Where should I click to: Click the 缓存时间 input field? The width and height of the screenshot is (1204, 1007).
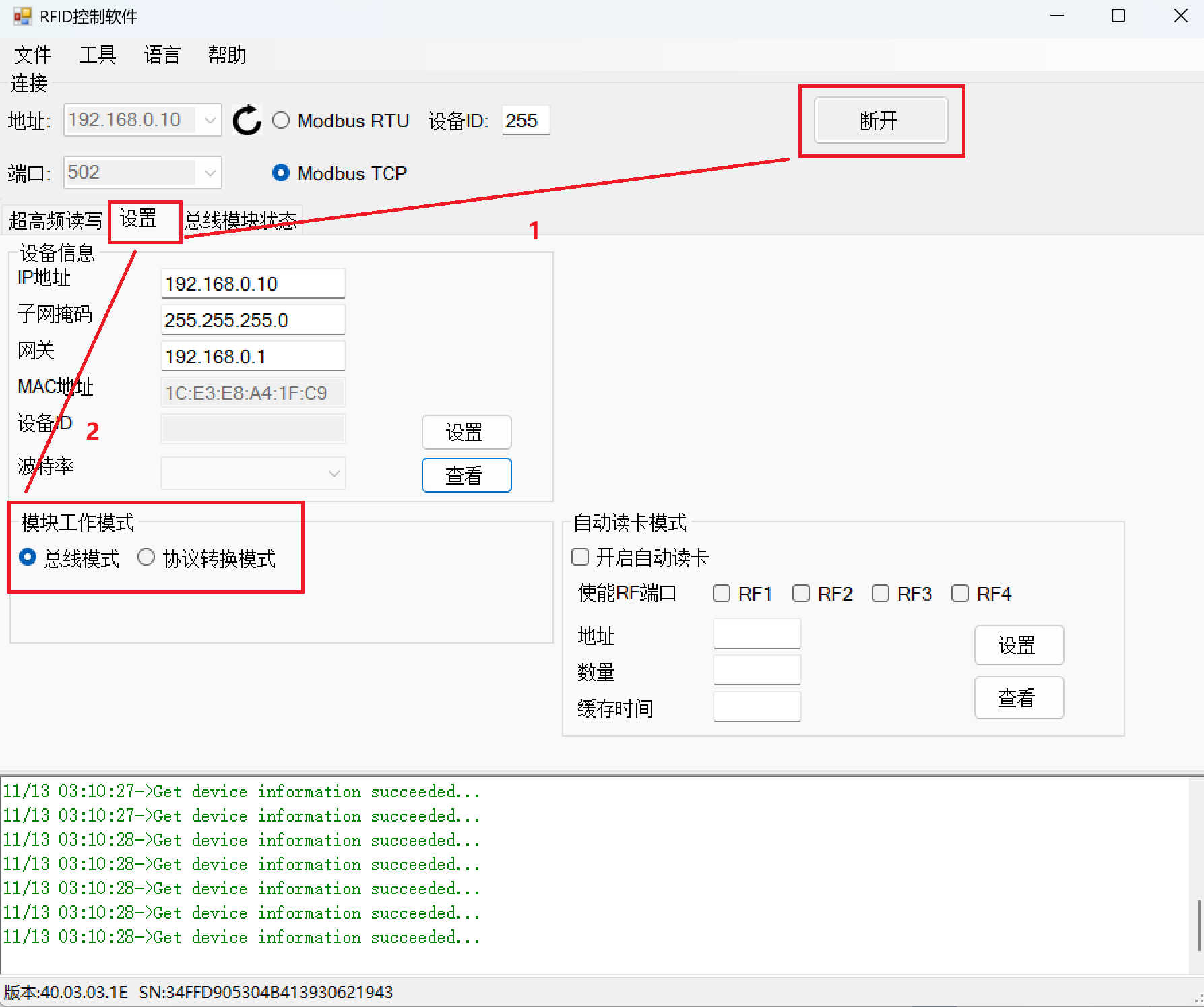click(757, 706)
